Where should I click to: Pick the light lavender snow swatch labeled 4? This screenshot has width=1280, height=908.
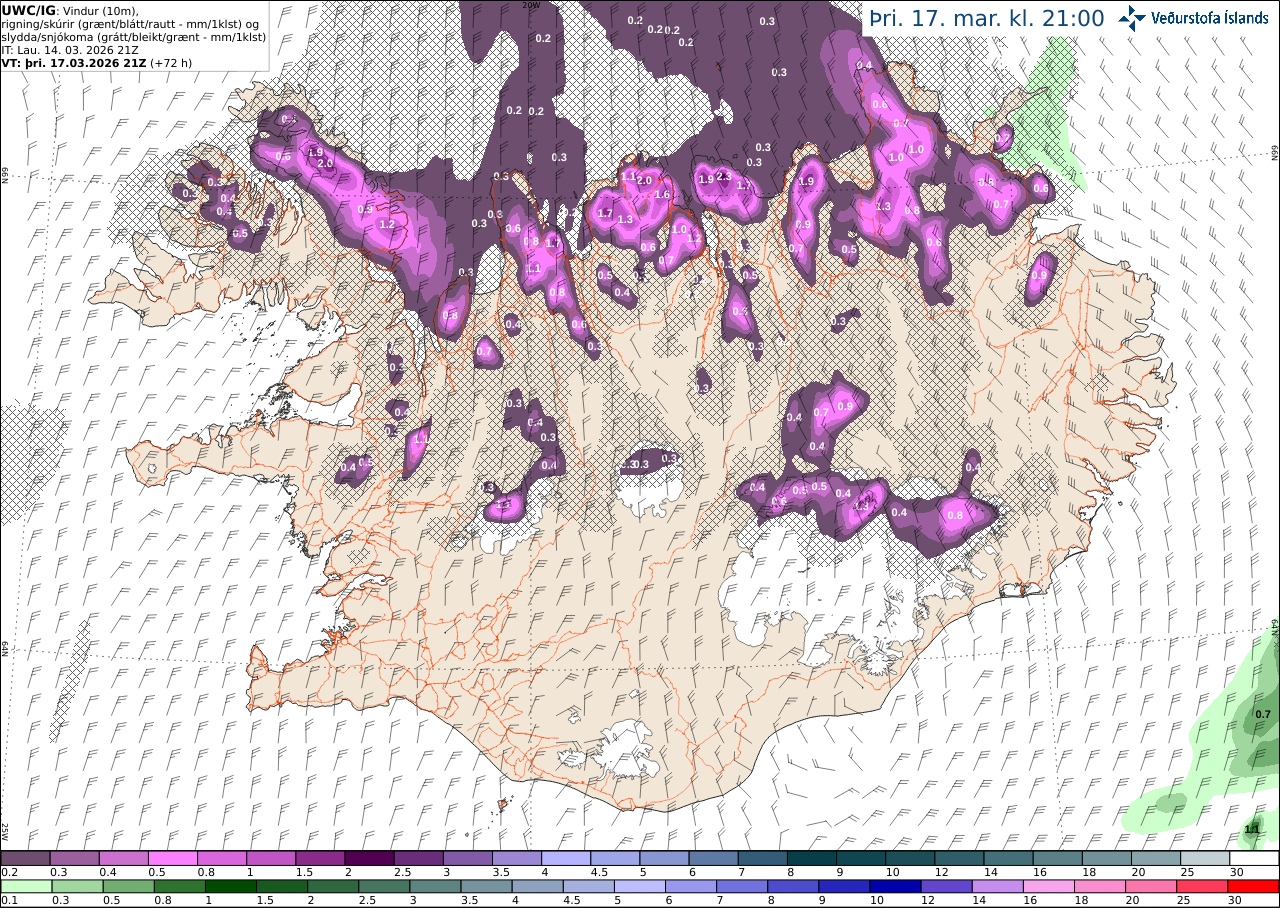coord(566,858)
